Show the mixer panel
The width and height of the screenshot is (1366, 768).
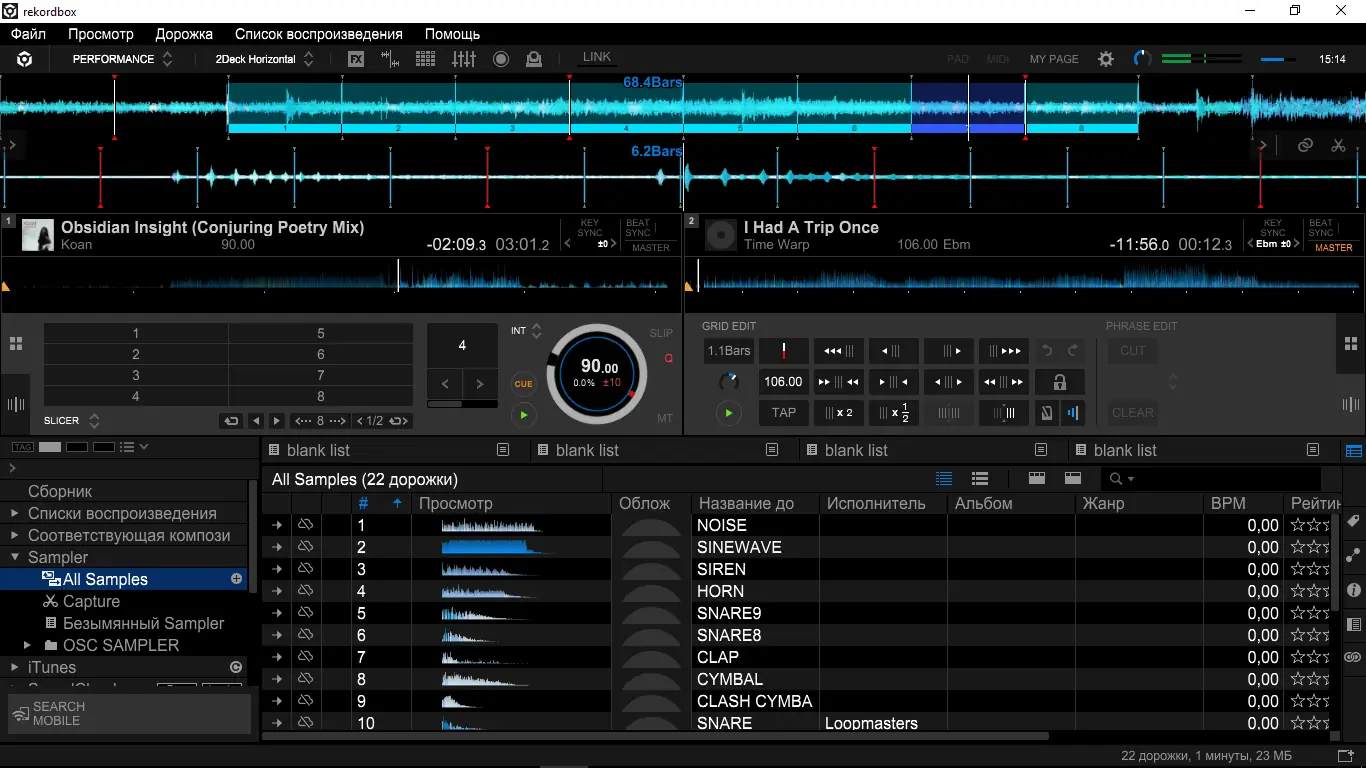(x=463, y=59)
